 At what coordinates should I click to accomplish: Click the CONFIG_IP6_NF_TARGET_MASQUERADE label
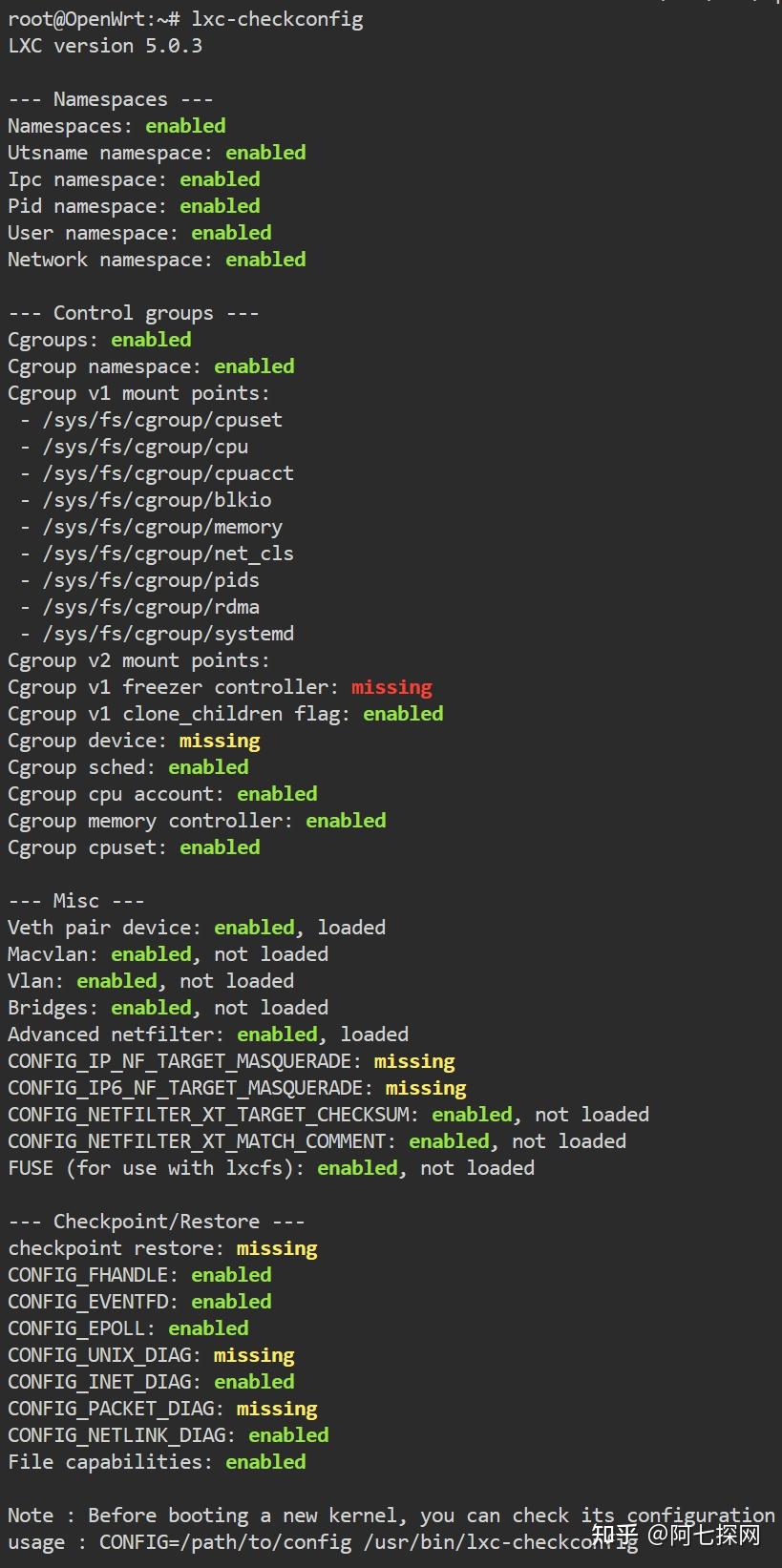(191, 1088)
